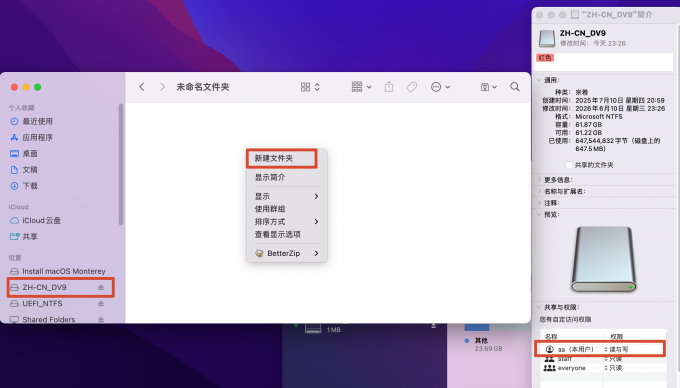Select the UEFI_NTFS volume in sidebar
This screenshot has width=680, height=388.
(x=42, y=303)
